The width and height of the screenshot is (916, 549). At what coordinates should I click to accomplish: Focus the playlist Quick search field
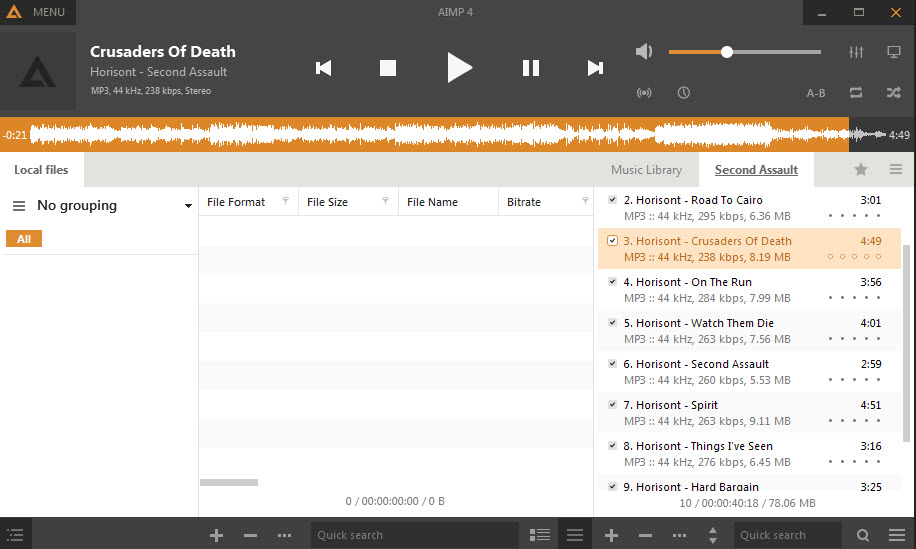point(787,535)
